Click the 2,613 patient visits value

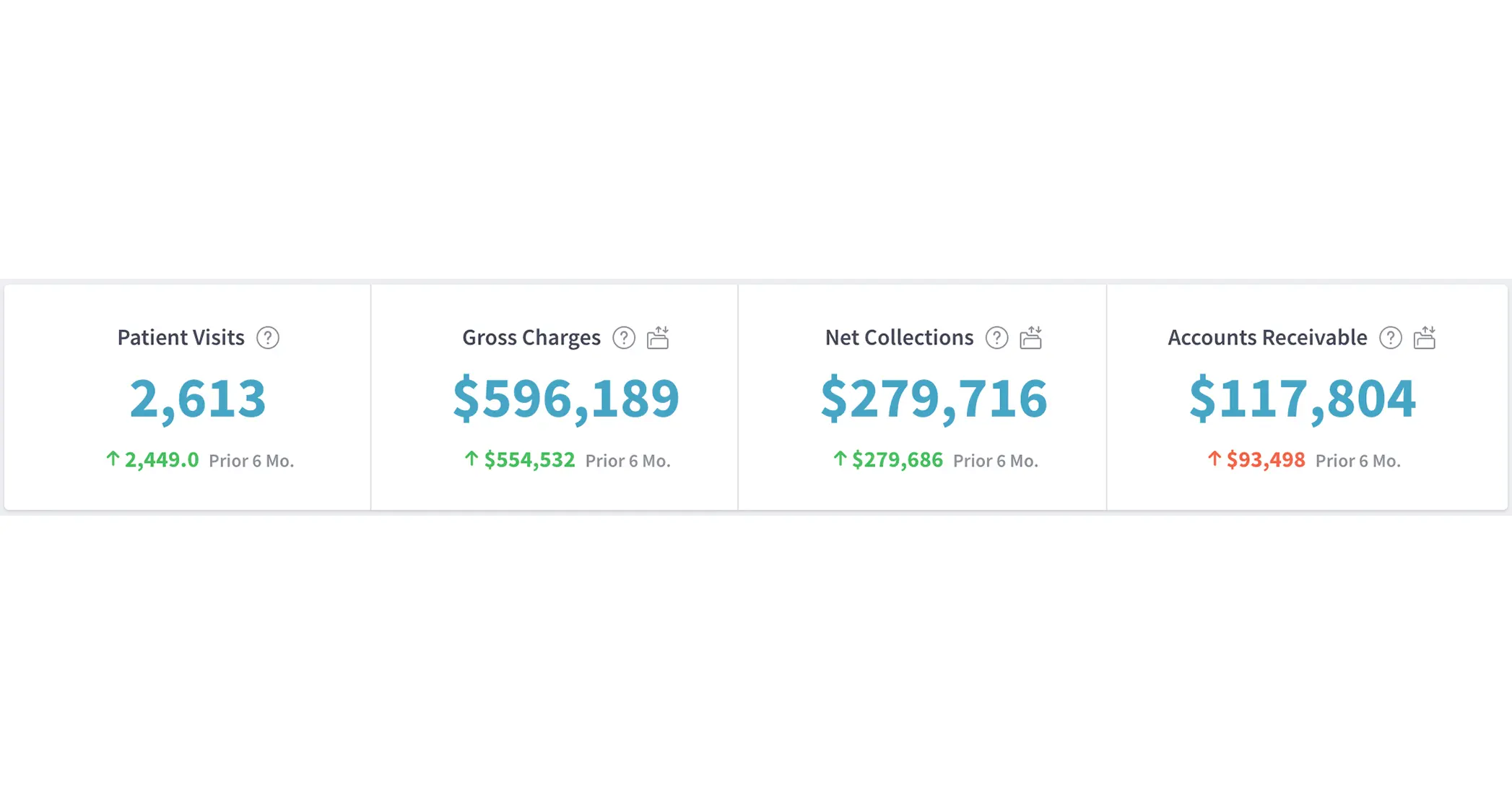pyautogui.click(x=197, y=398)
